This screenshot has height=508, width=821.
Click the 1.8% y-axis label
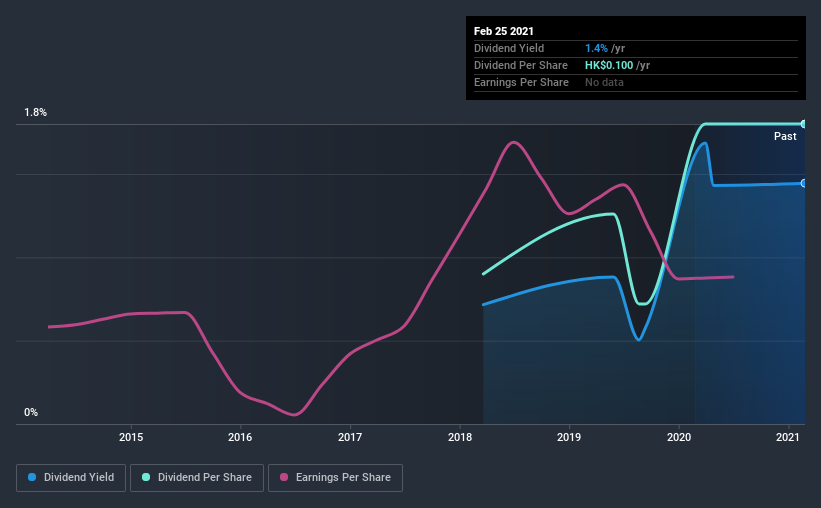[36, 113]
